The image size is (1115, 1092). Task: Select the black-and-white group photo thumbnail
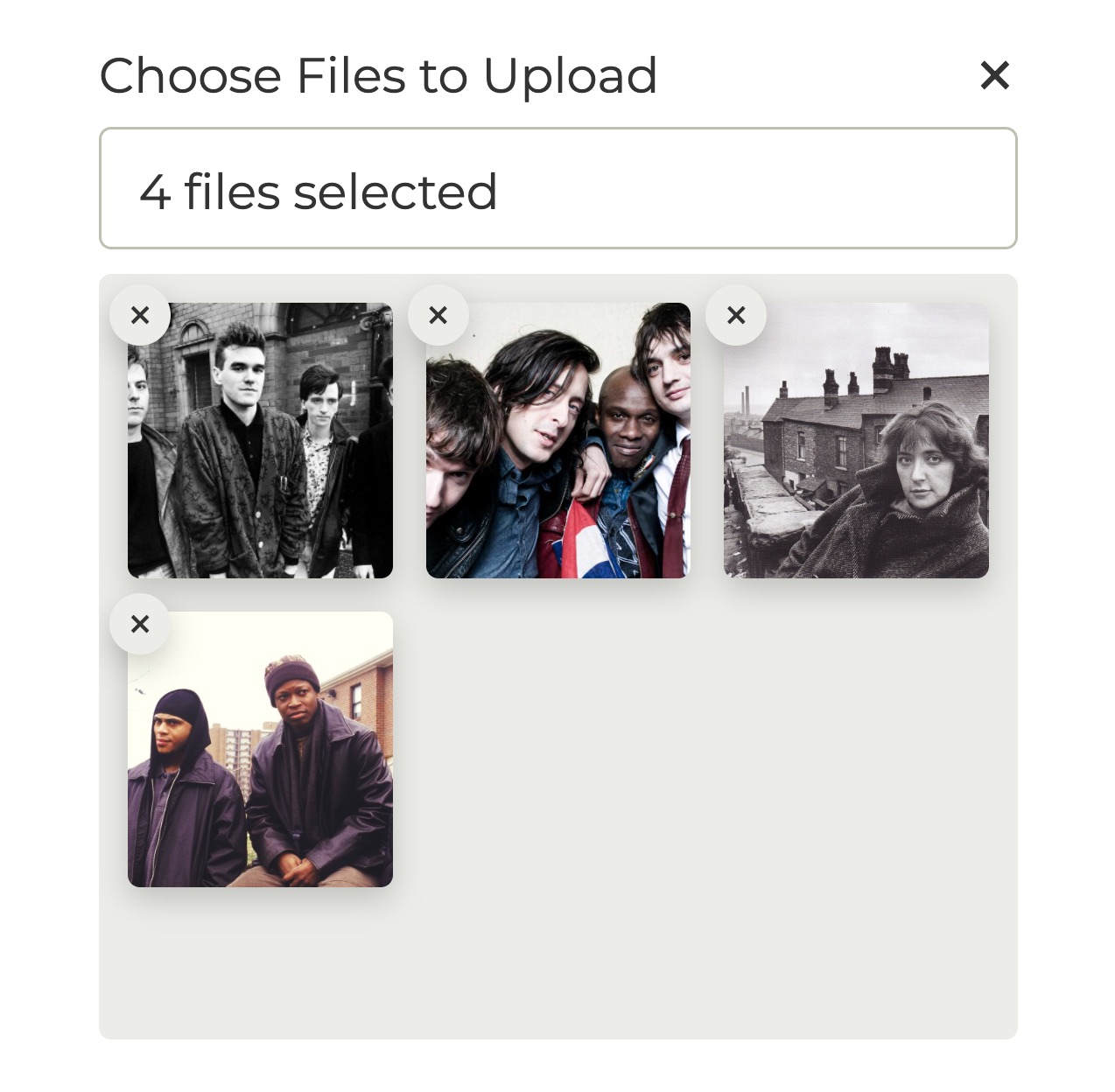pos(258,446)
